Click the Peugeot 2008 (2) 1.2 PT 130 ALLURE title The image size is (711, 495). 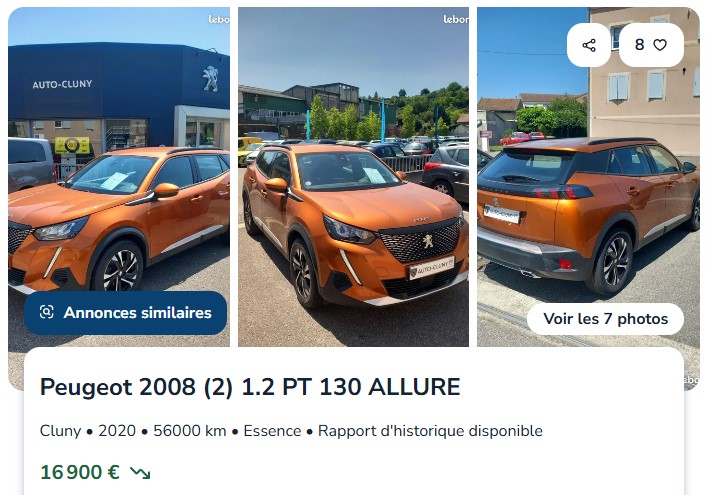pos(250,387)
